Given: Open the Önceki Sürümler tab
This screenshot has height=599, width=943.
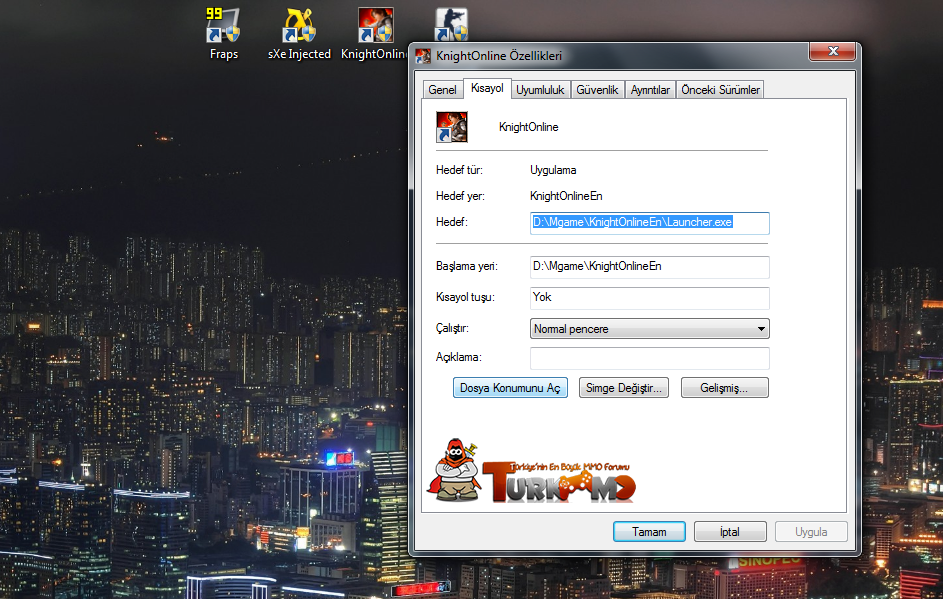Looking at the screenshot, I should pos(720,90).
